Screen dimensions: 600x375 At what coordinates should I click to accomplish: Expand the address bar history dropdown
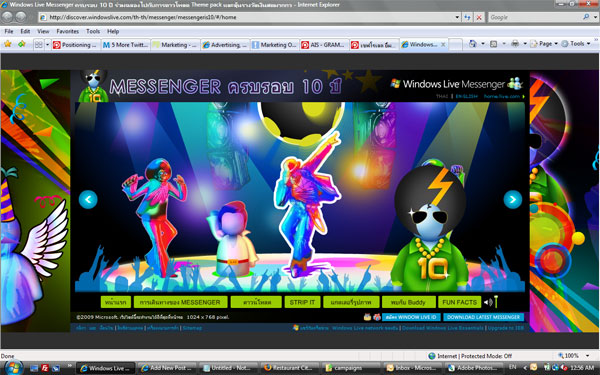pos(457,17)
